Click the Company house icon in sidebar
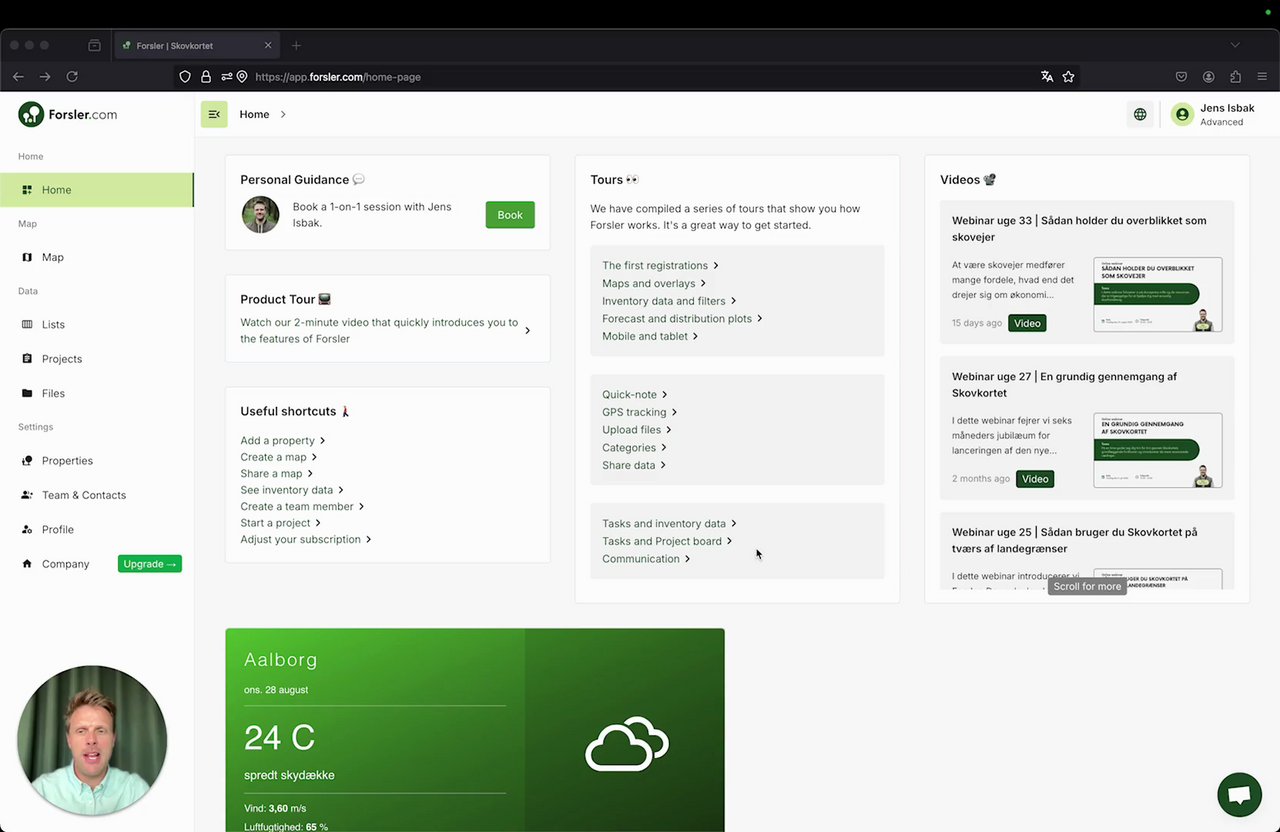Screen dimensions: 1280x832 pyautogui.click(x=27, y=564)
